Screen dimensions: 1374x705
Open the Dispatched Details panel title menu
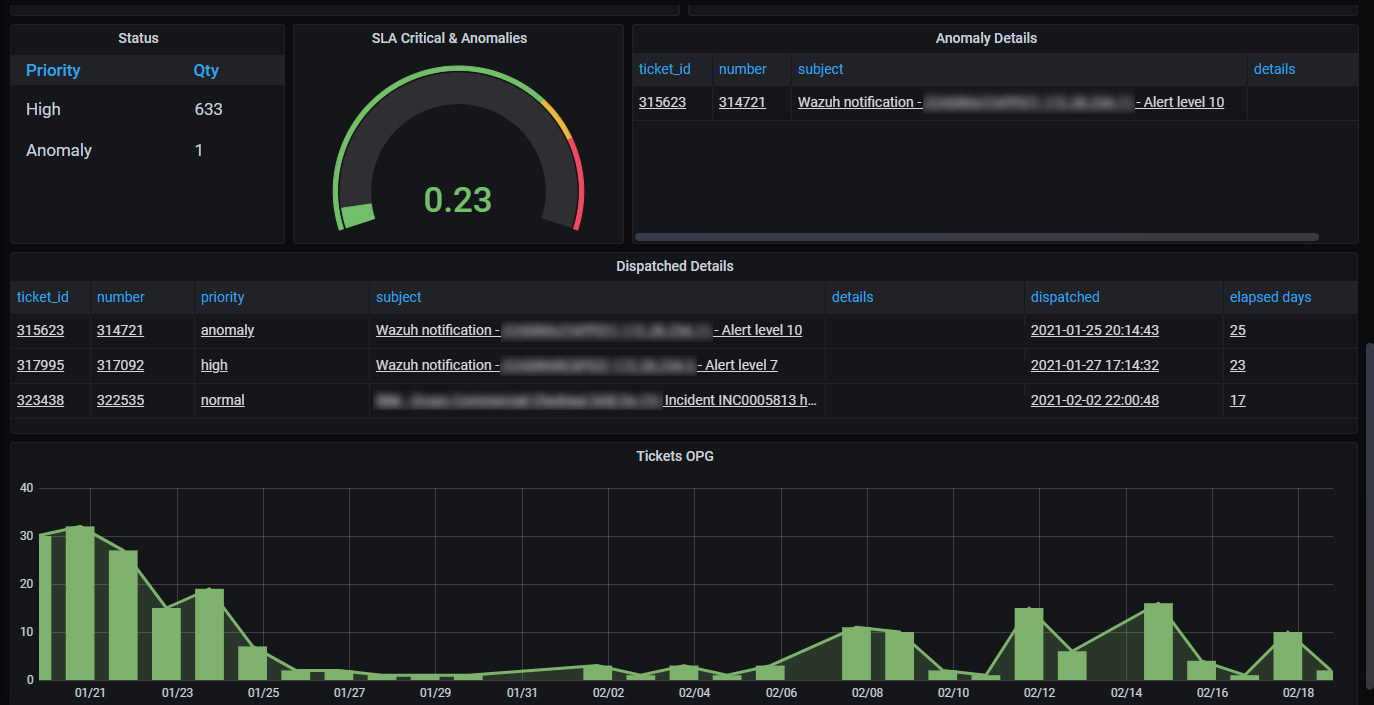pos(675,266)
